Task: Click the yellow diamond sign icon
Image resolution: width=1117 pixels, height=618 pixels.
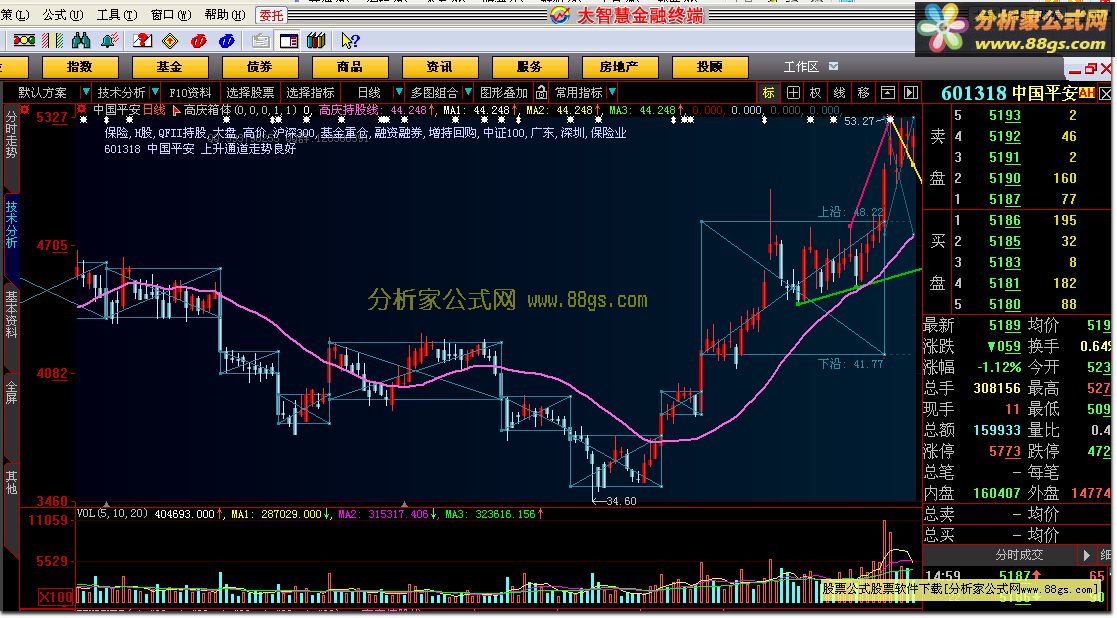Action: pyautogui.click(x=170, y=41)
